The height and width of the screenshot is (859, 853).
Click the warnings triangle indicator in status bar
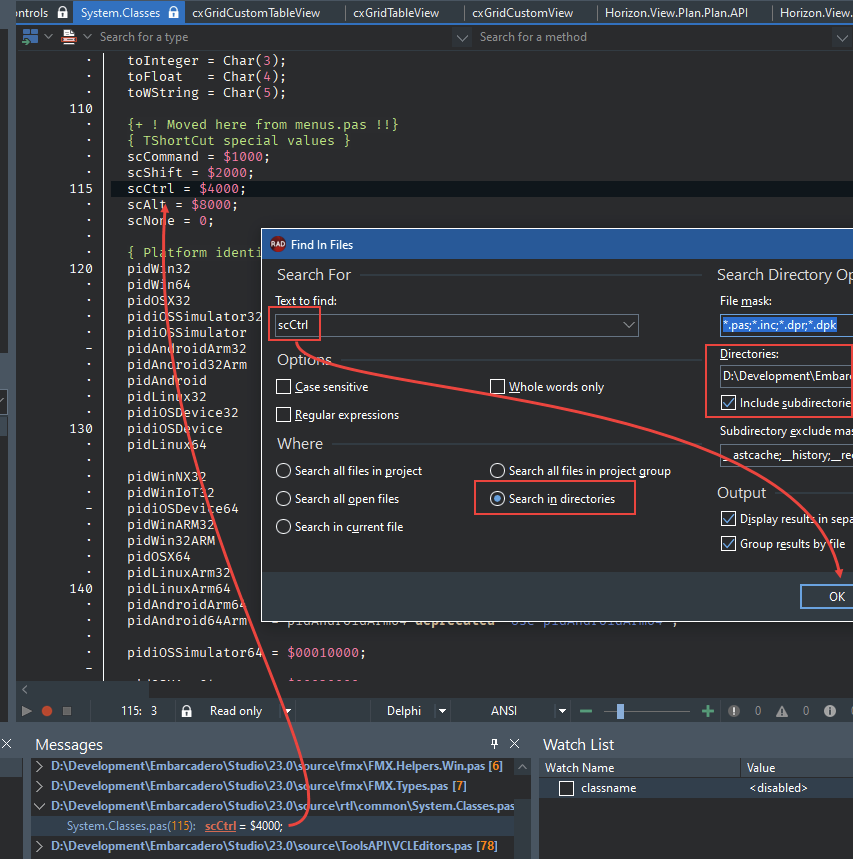tap(781, 711)
